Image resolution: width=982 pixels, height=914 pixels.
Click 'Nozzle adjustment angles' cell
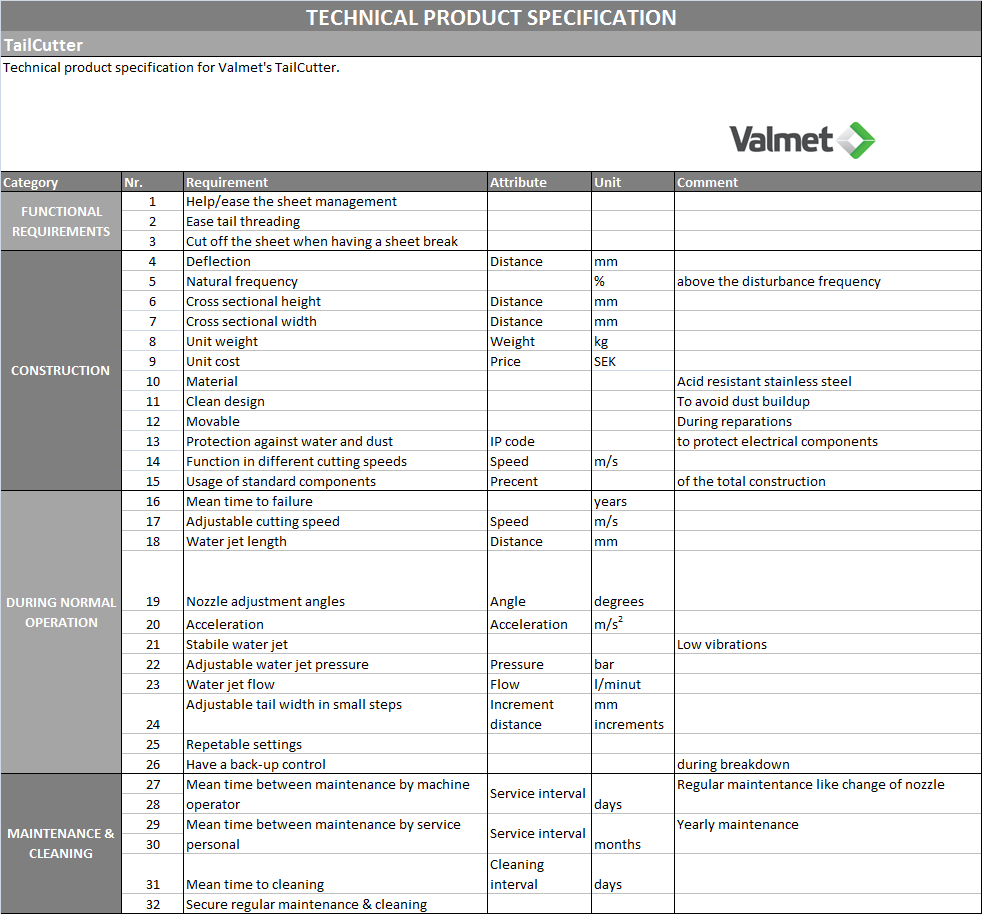click(x=335, y=581)
